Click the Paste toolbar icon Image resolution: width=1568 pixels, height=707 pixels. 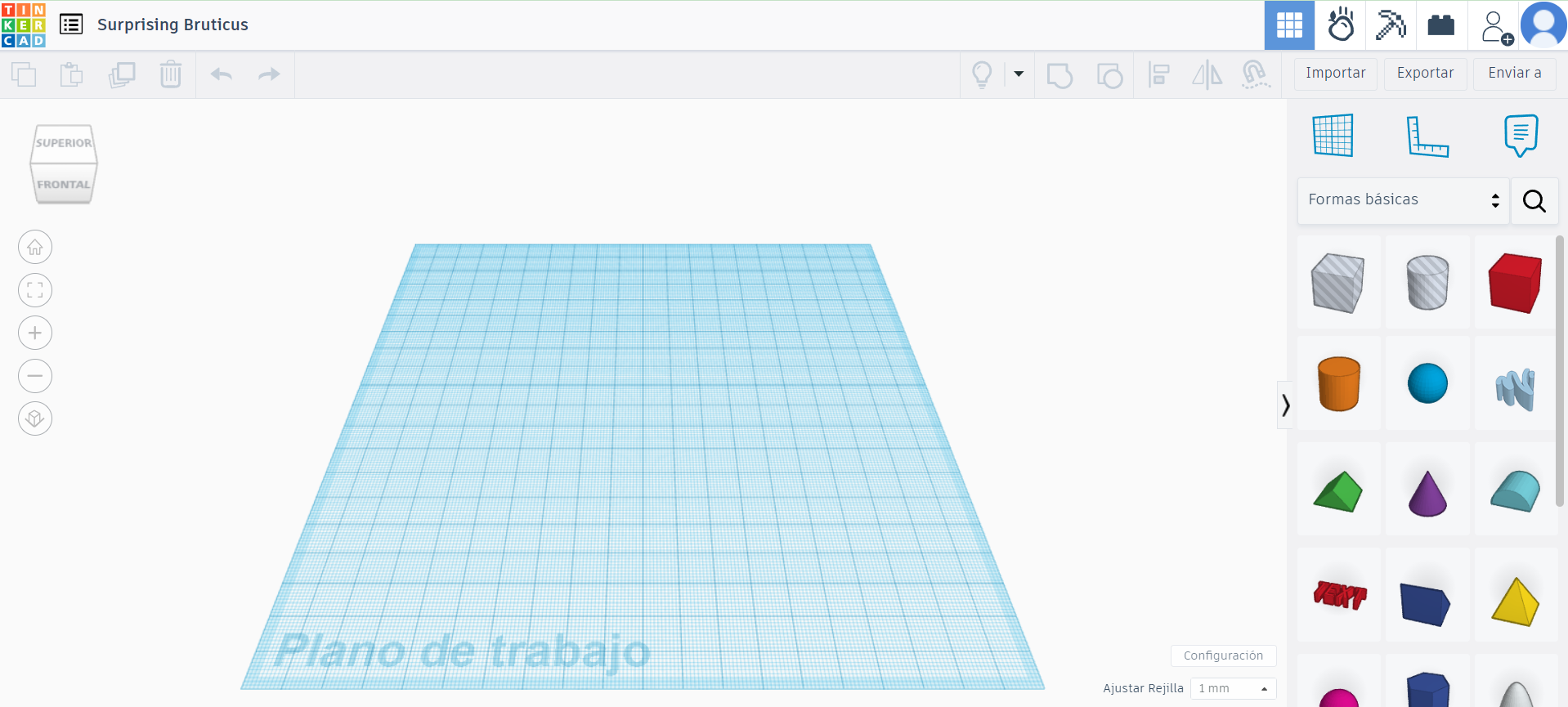(72, 74)
